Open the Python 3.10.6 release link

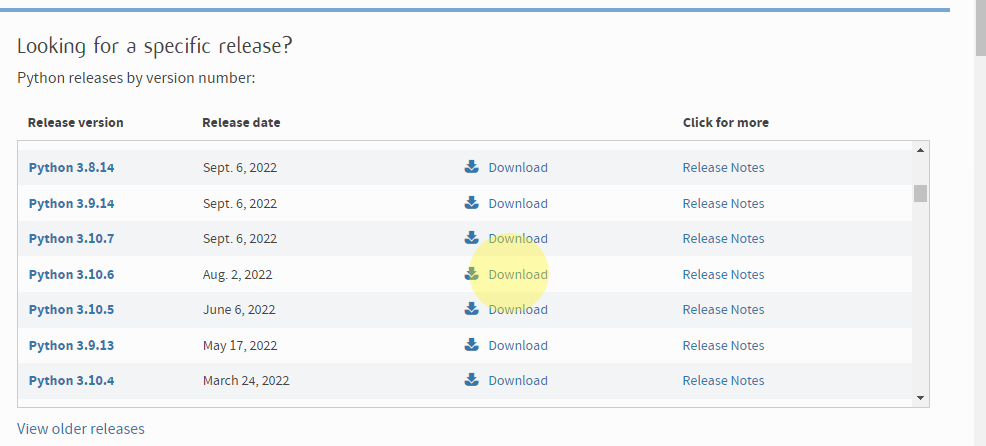point(72,275)
